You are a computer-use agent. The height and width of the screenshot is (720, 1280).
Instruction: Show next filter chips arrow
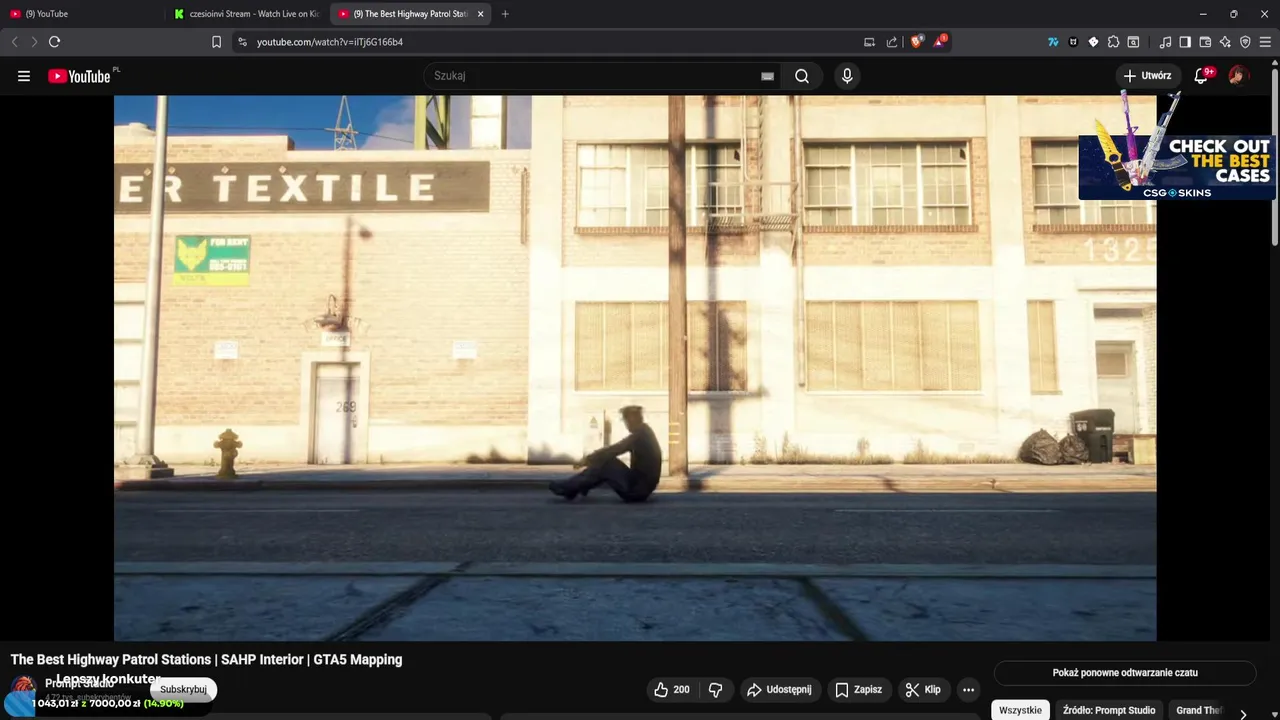pos(1243,713)
